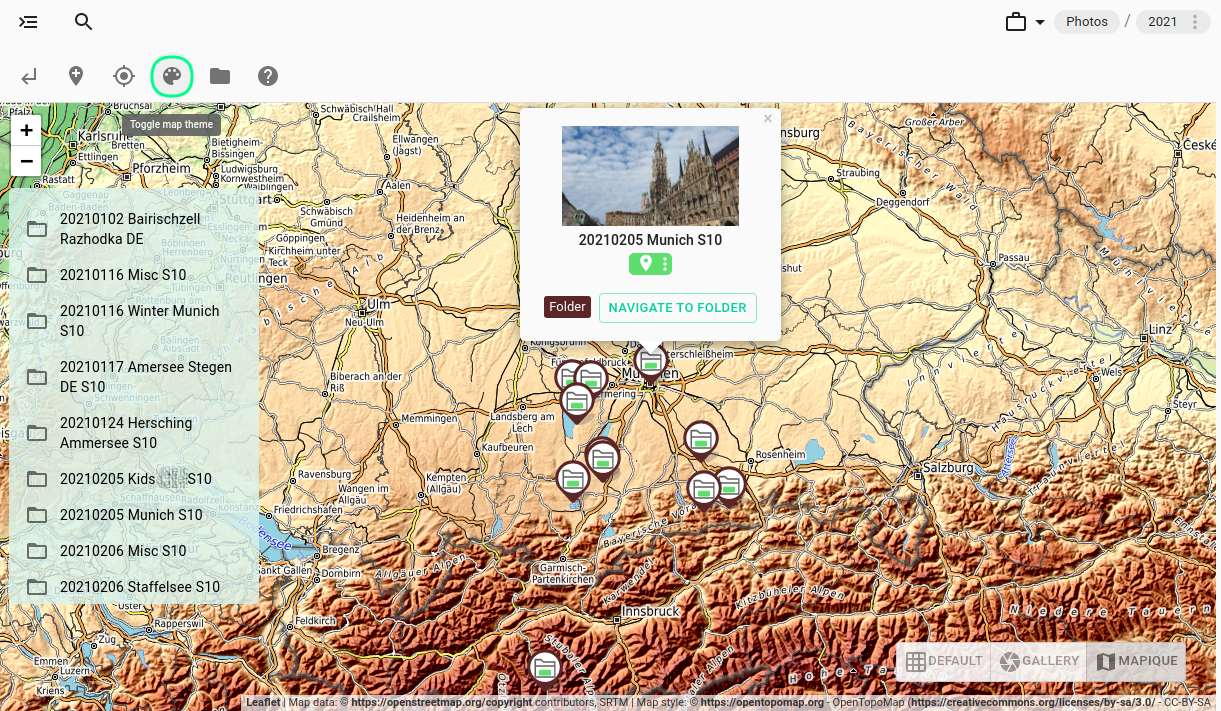Close the Munich S10 popup

(x=768, y=118)
